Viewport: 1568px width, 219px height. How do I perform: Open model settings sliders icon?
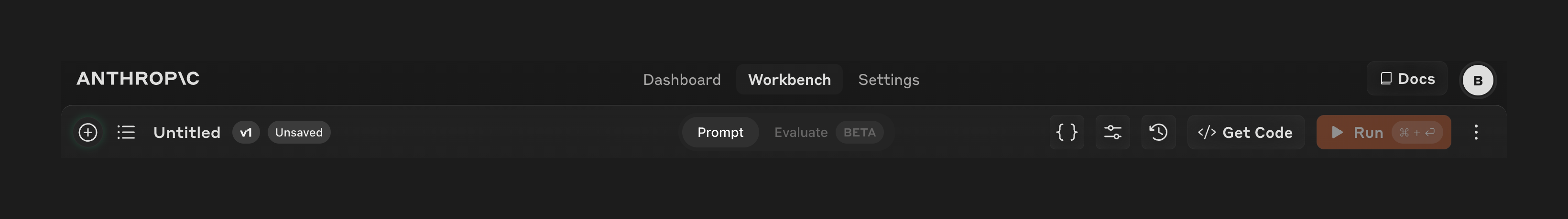pos(1113,132)
